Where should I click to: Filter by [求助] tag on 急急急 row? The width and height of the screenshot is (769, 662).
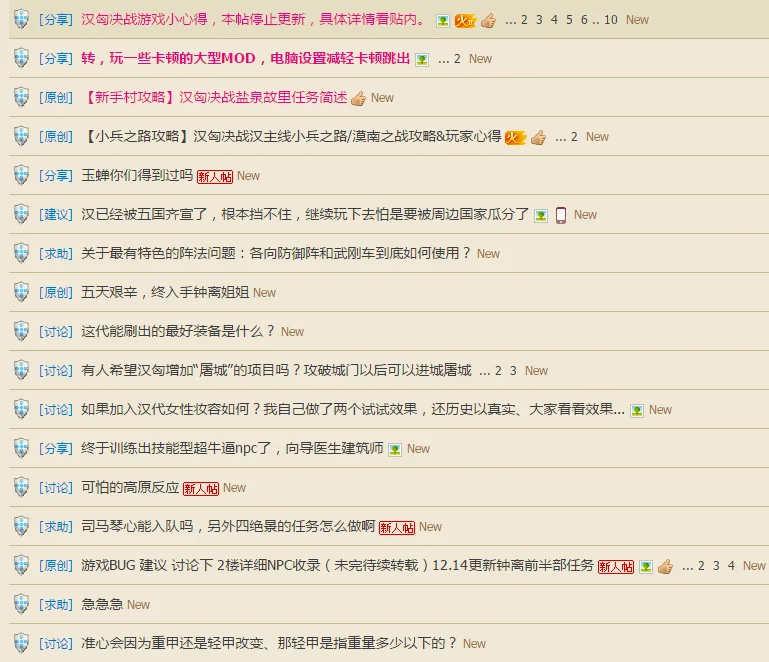(x=56, y=605)
